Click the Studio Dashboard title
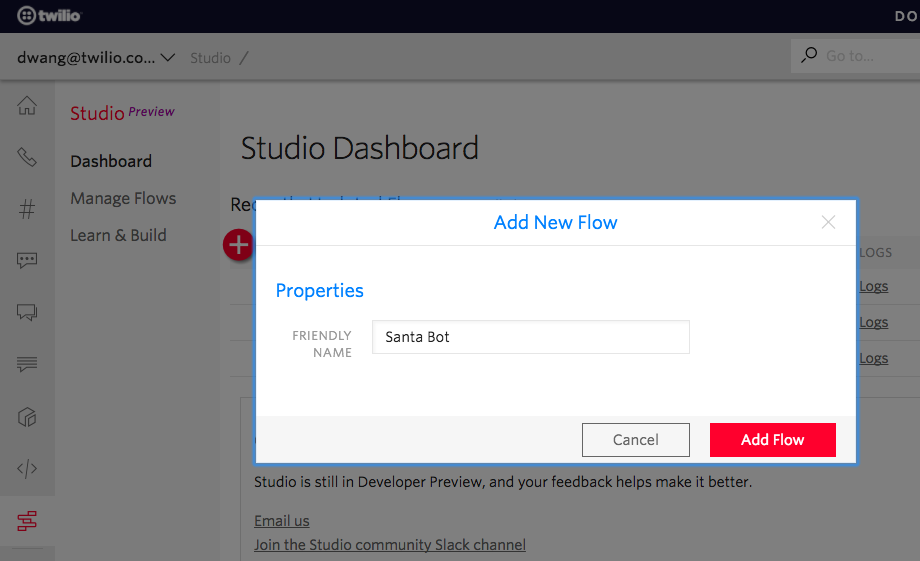920x561 pixels. 360,148
